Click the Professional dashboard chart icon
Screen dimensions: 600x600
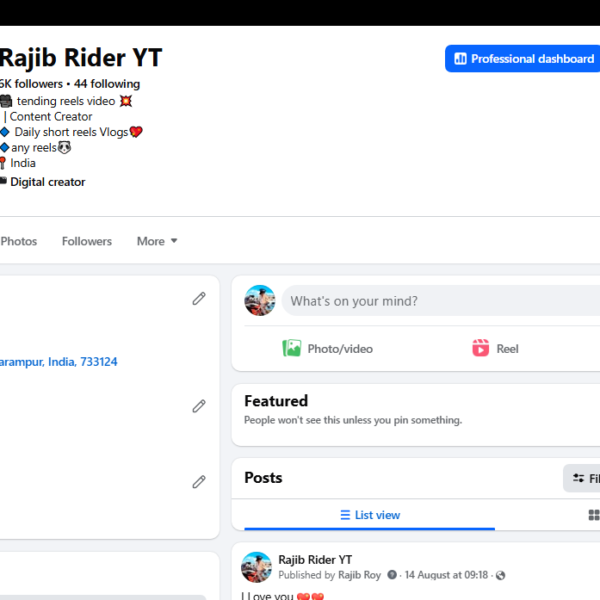click(x=460, y=59)
